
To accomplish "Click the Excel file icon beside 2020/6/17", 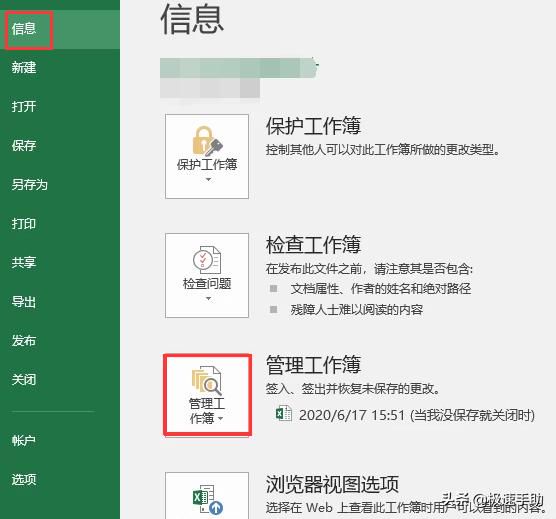I will (x=284, y=413).
